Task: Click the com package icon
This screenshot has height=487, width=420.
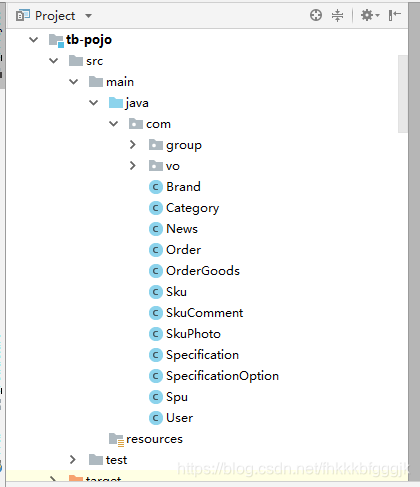Action: (136, 124)
